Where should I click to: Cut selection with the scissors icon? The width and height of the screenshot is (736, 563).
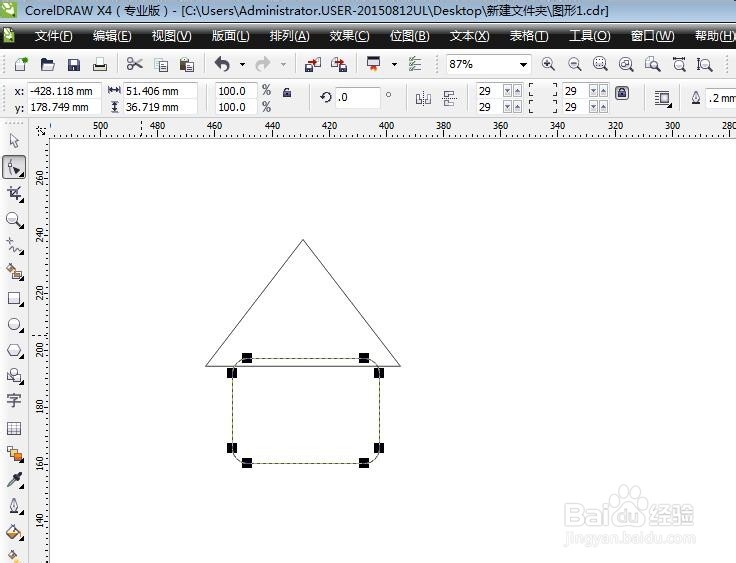[x=134, y=64]
